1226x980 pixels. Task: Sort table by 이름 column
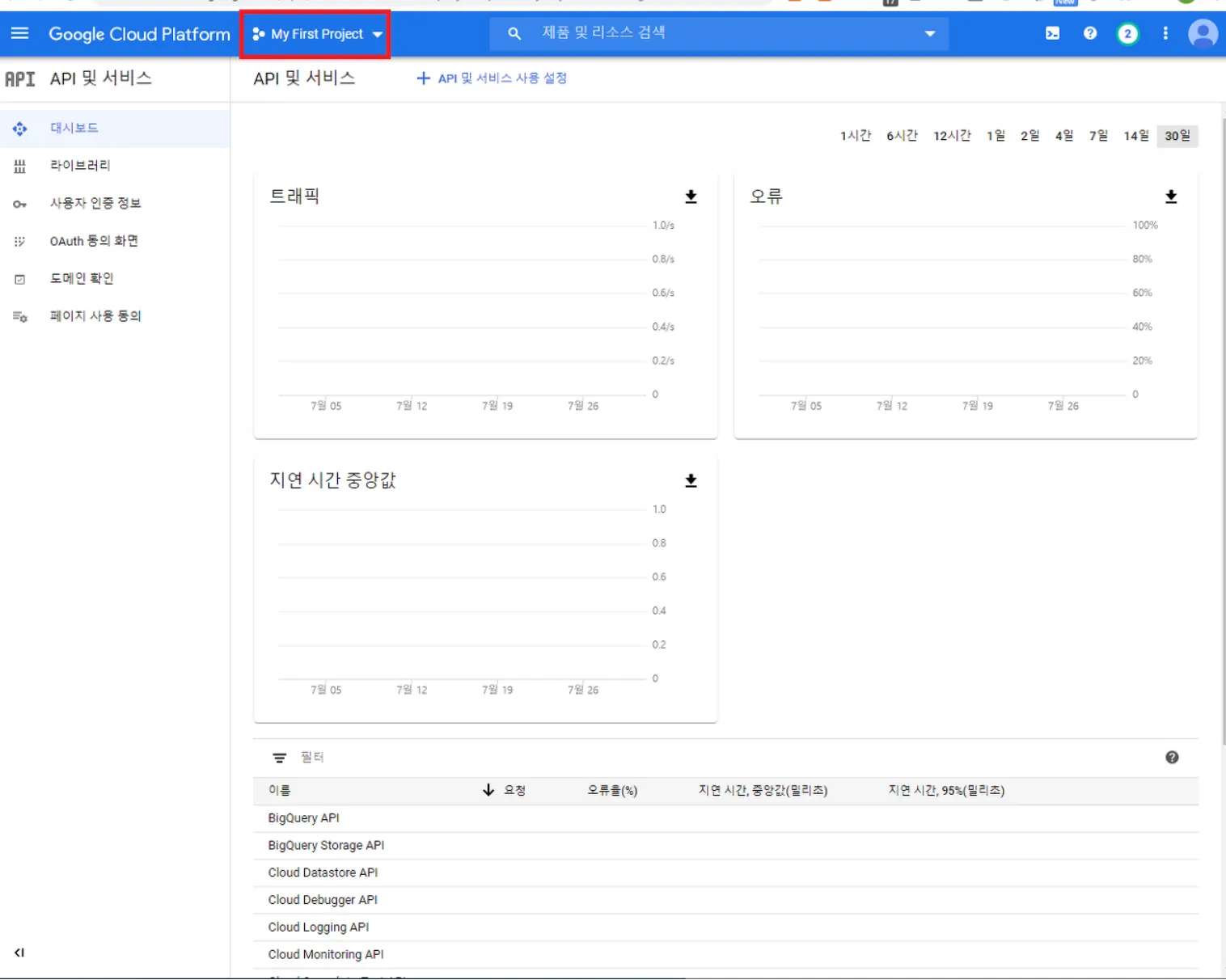coord(280,791)
